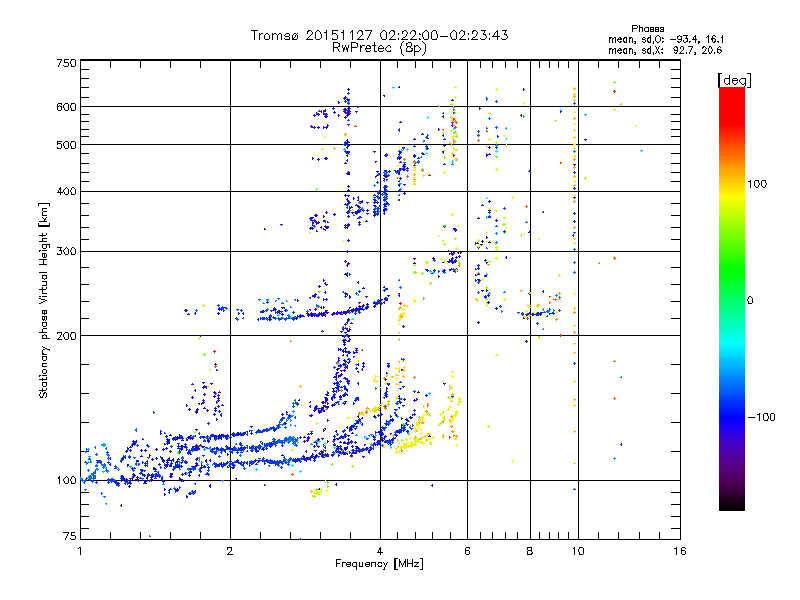Click the y-axis tick label '750'
The width and height of the screenshot is (800, 600).
66,63
